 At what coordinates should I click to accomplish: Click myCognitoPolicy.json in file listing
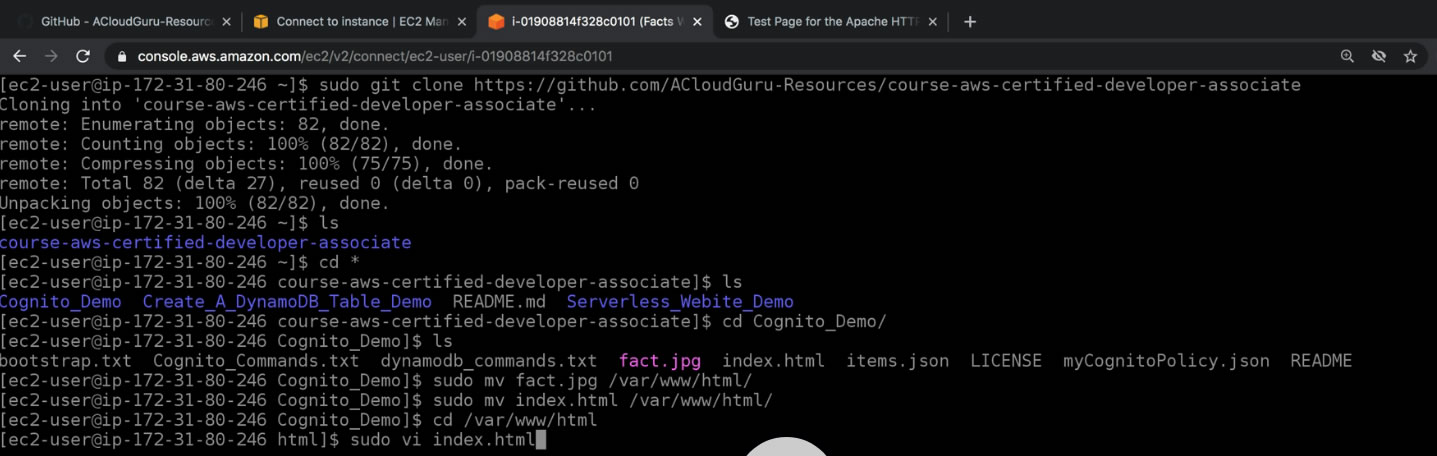coord(1166,361)
